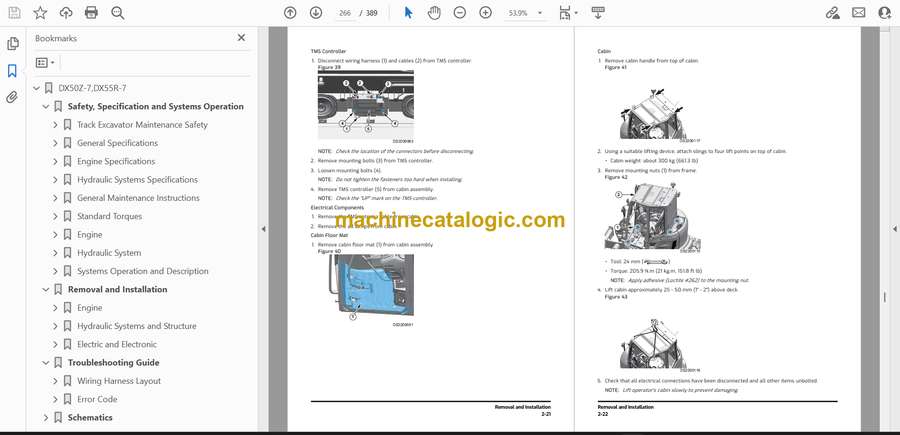Click the page number input field
This screenshot has width=900, height=435.
(345, 13)
